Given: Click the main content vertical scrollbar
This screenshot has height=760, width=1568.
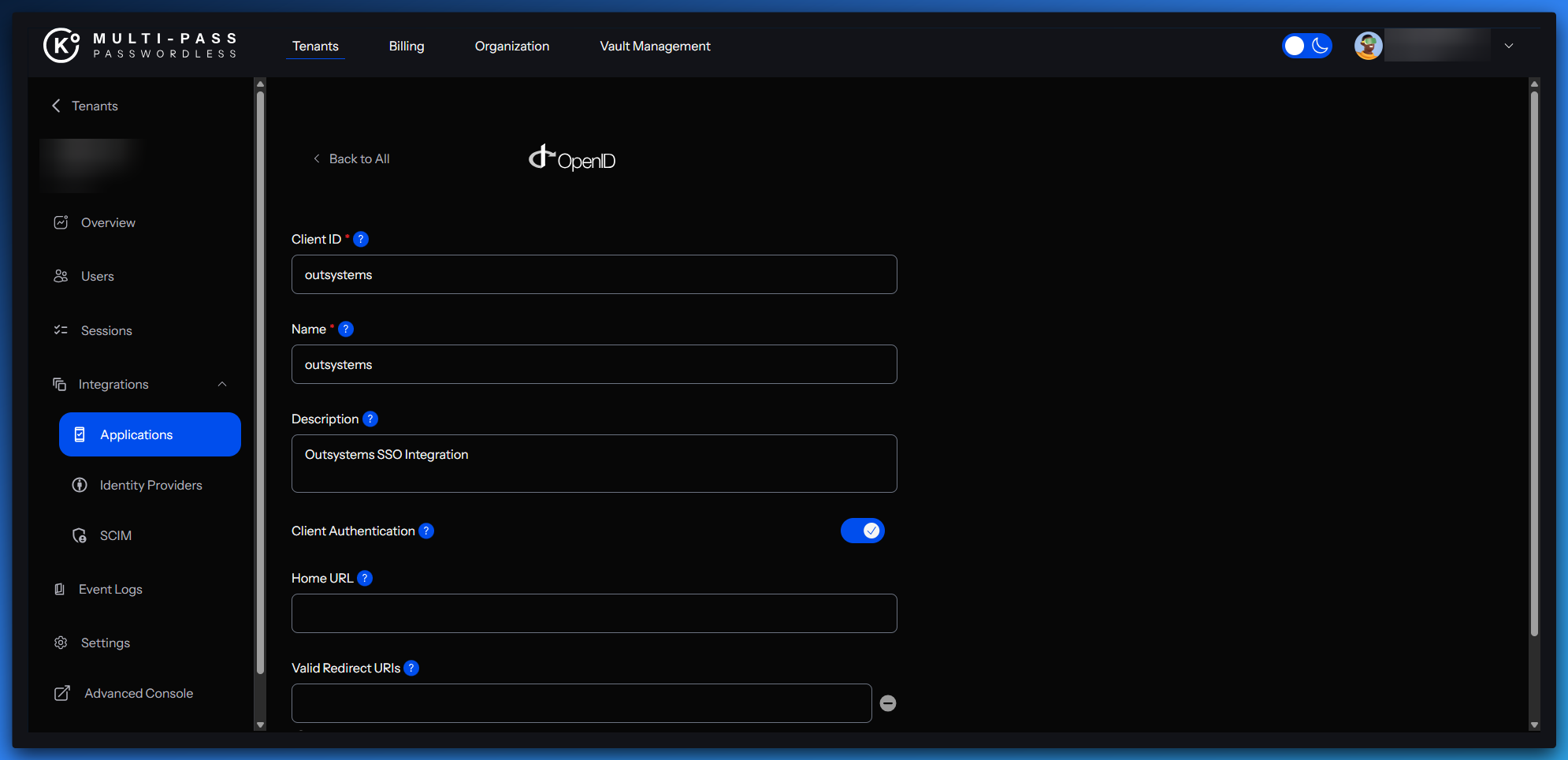Looking at the screenshot, I should [x=1534, y=363].
